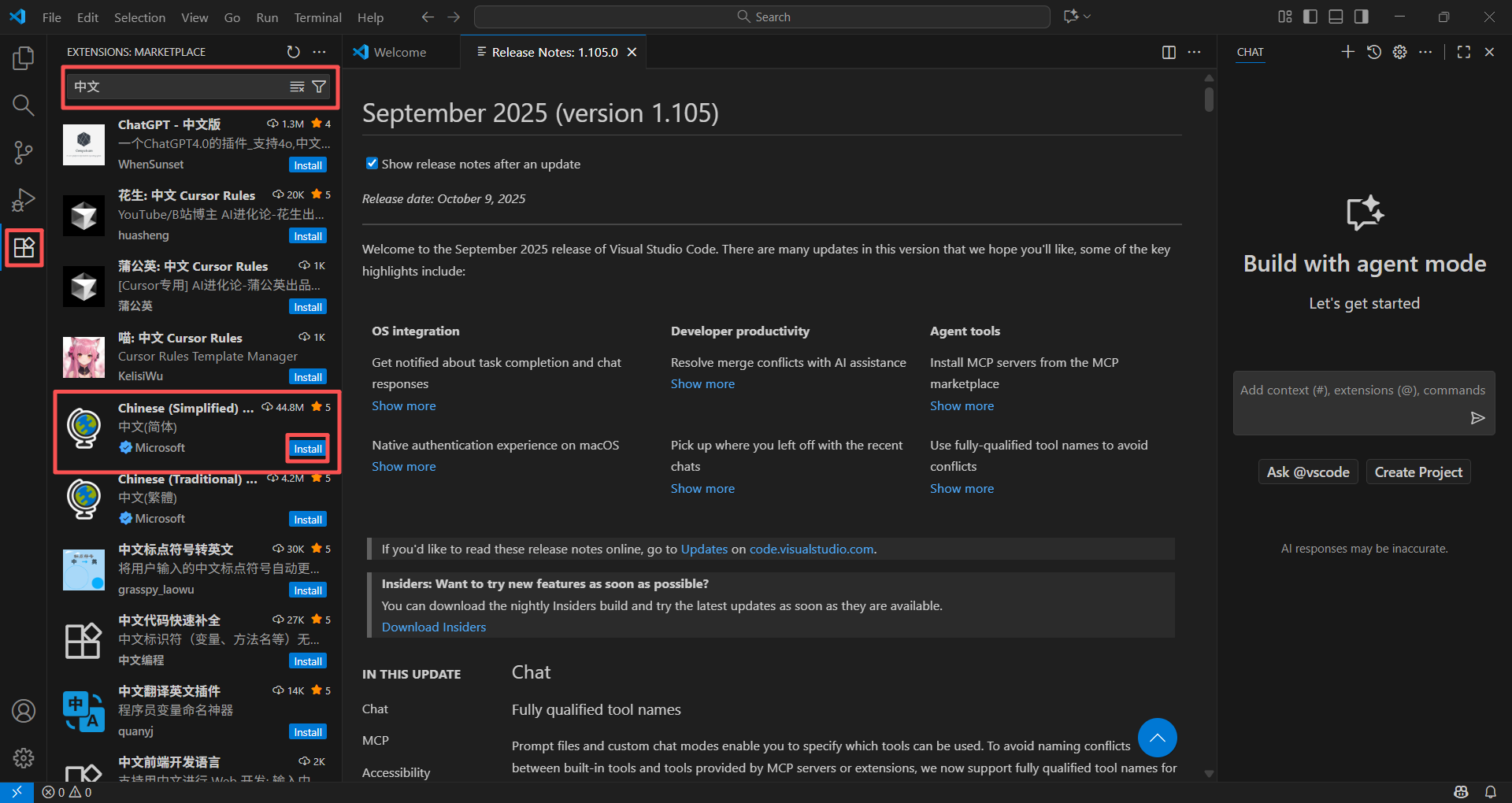
Task: Send the chat message
Action: (x=1478, y=418)
